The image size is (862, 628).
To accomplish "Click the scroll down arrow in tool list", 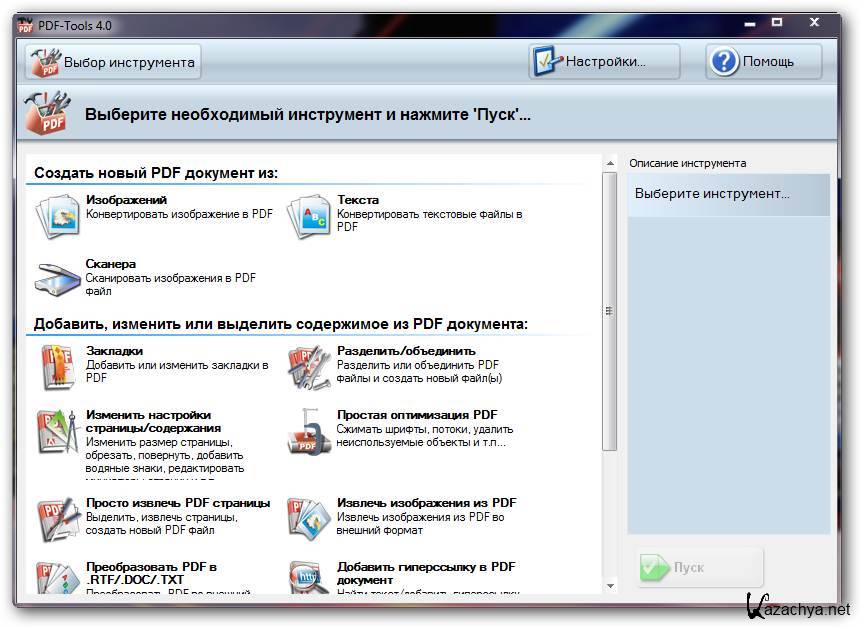I will [x=609, y=585].
